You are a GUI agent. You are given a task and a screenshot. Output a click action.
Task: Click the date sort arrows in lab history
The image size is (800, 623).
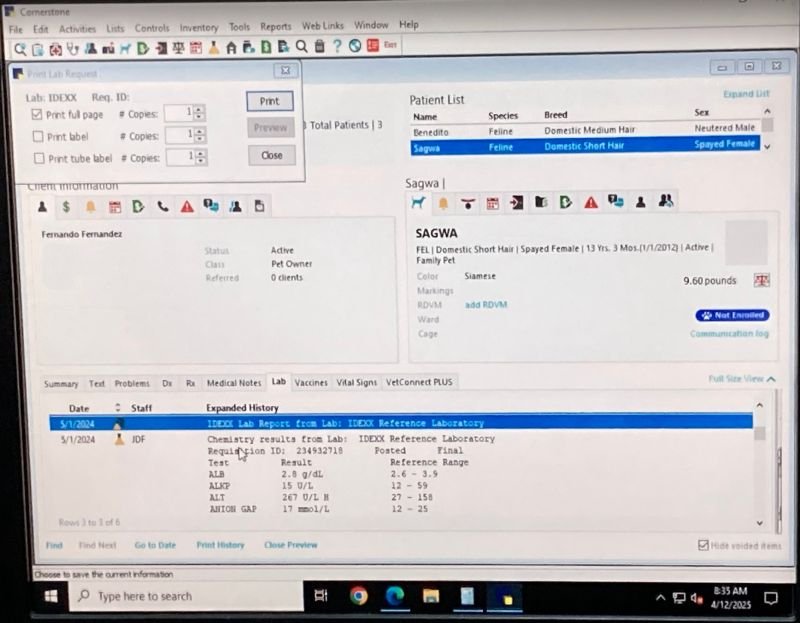(x=118, y=407)
